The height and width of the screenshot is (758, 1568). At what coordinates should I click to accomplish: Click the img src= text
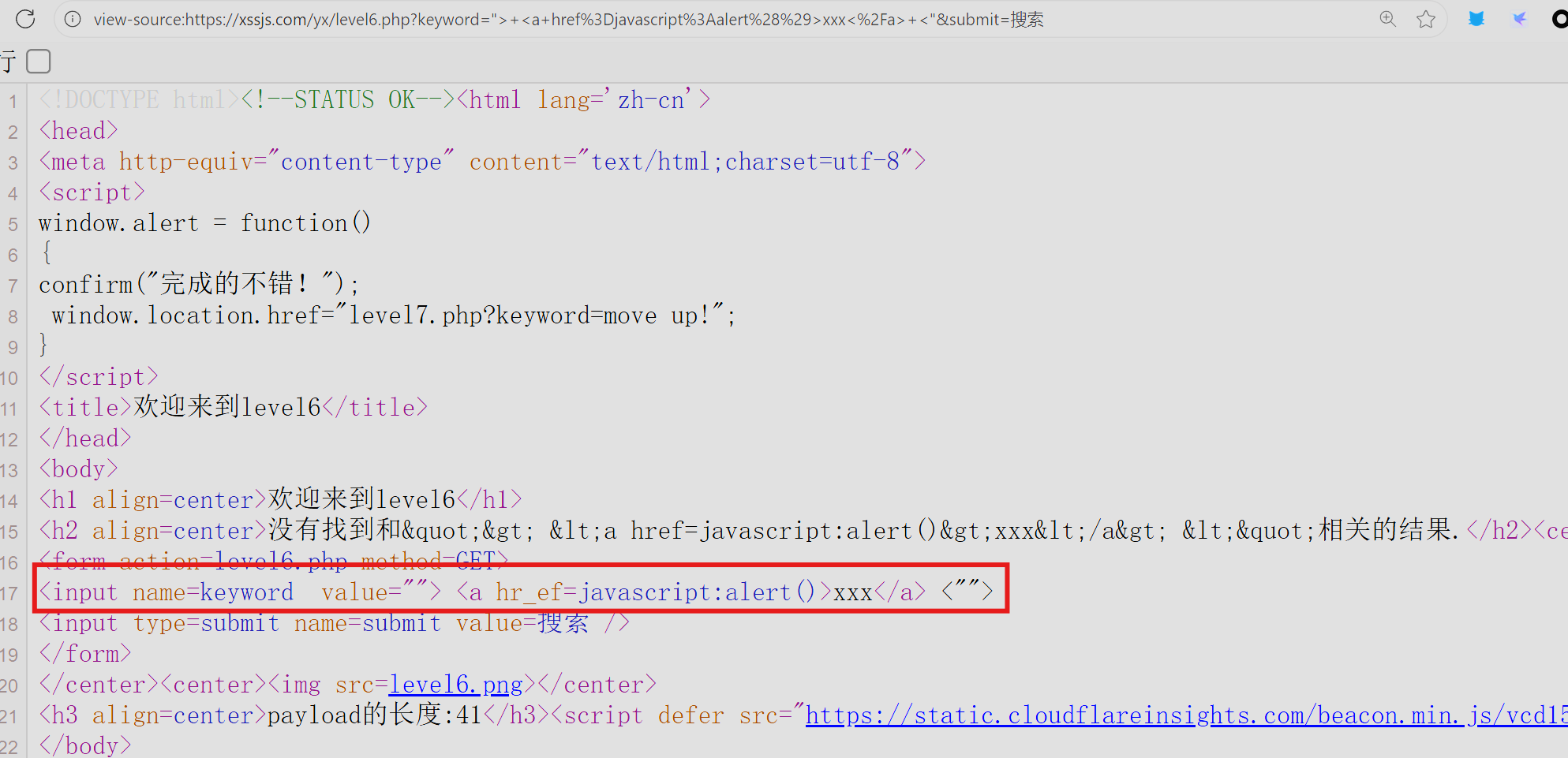point(328,685)
